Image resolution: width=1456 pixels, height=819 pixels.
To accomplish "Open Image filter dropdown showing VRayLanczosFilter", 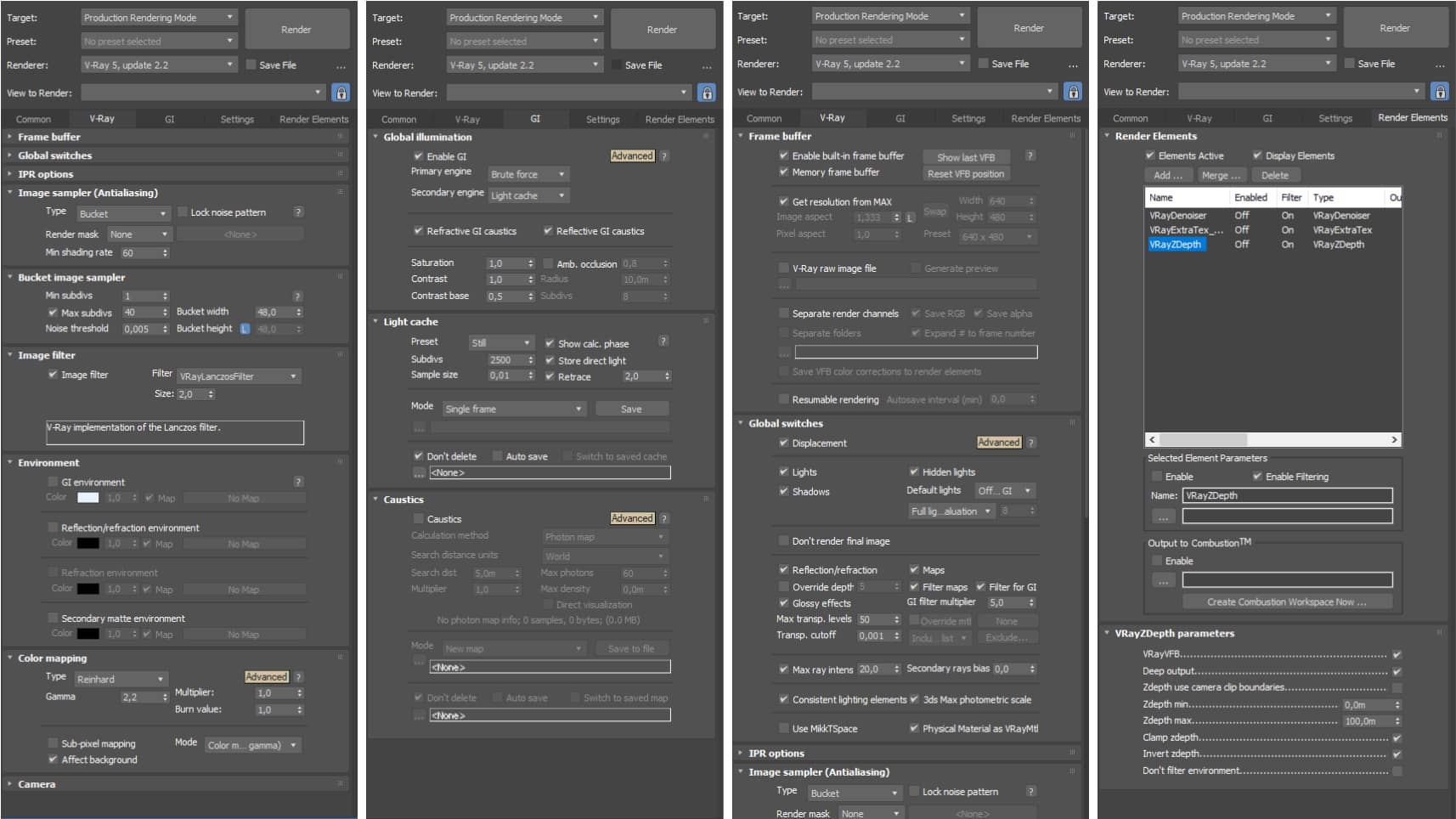I will tap(239, 376).
